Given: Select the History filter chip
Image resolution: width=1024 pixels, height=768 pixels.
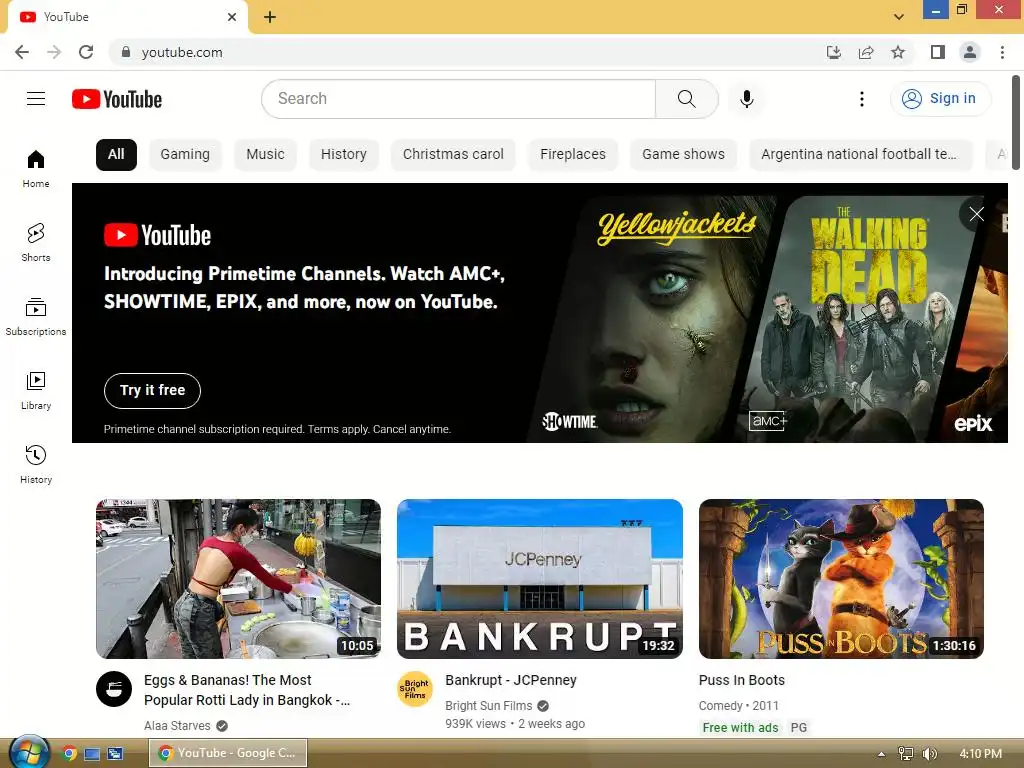Looking at the screenshot, I should [x=344, y=155].
